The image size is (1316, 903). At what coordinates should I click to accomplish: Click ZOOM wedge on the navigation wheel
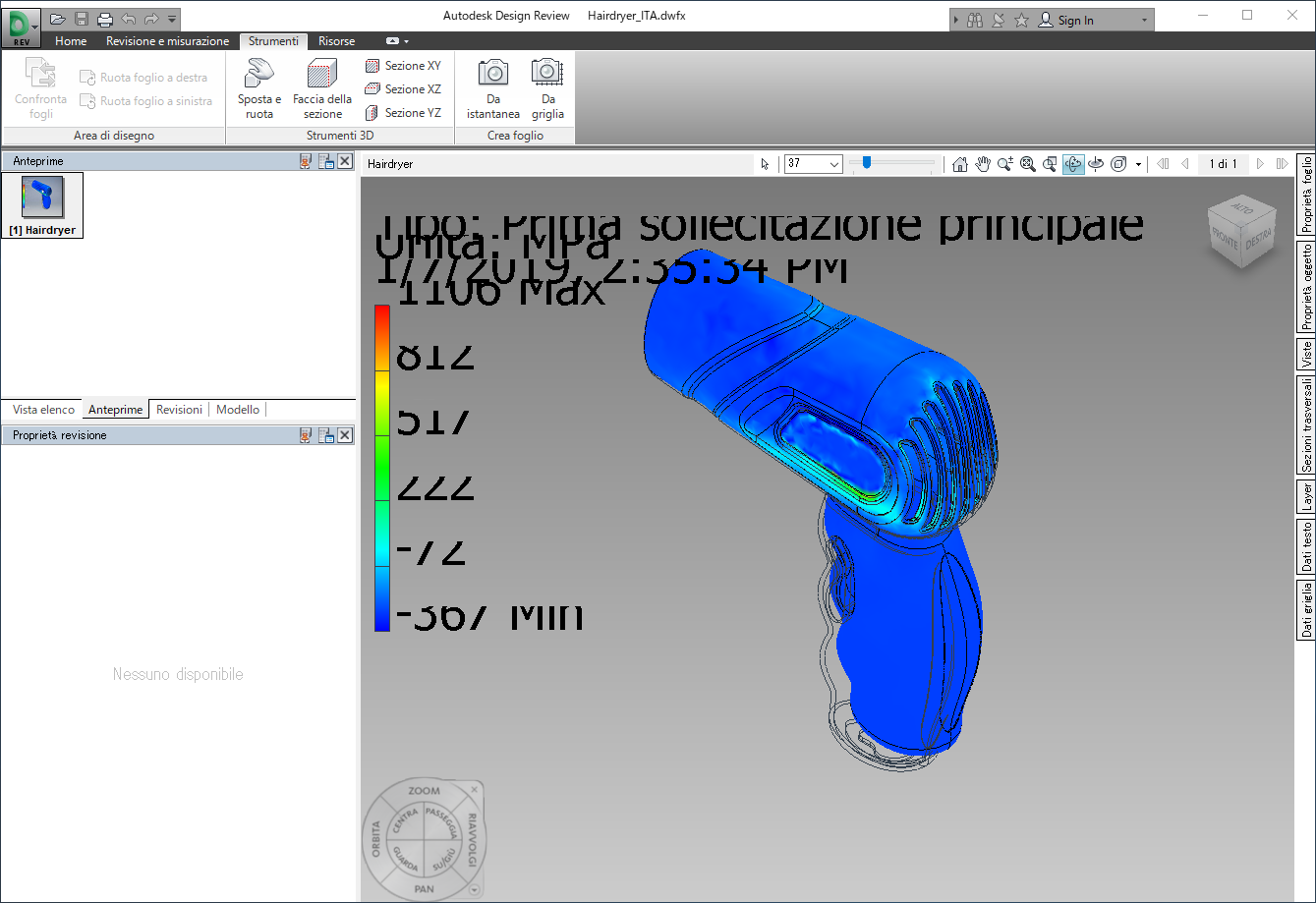425,791
